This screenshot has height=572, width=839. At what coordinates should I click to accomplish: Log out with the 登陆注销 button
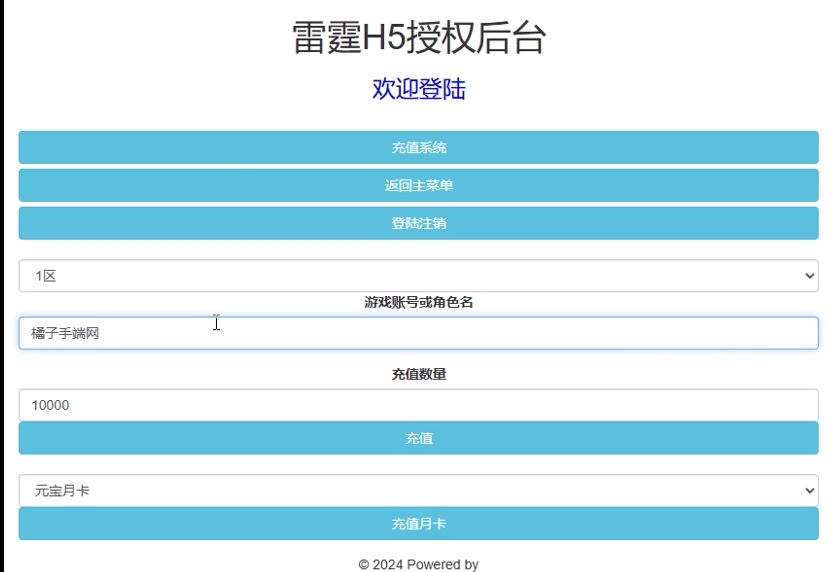418,223
